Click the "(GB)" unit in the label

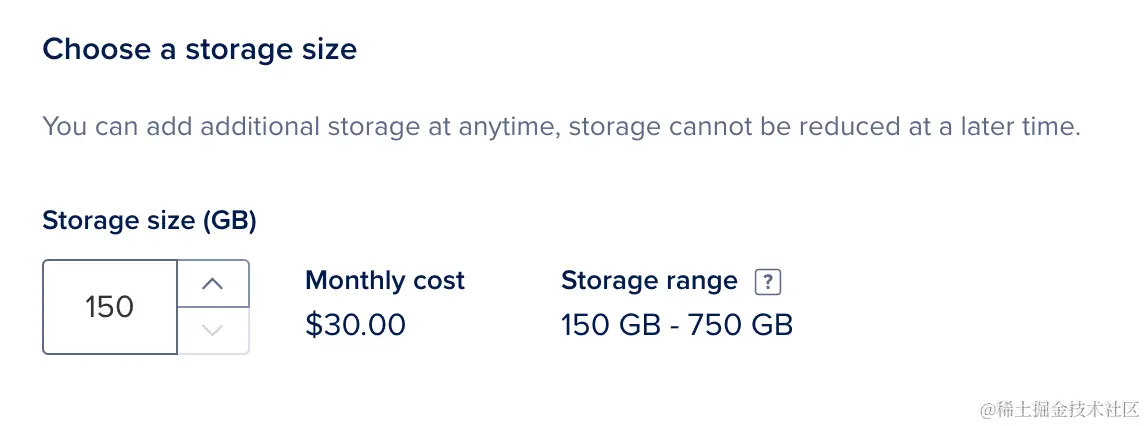click(x=230, y=221)
